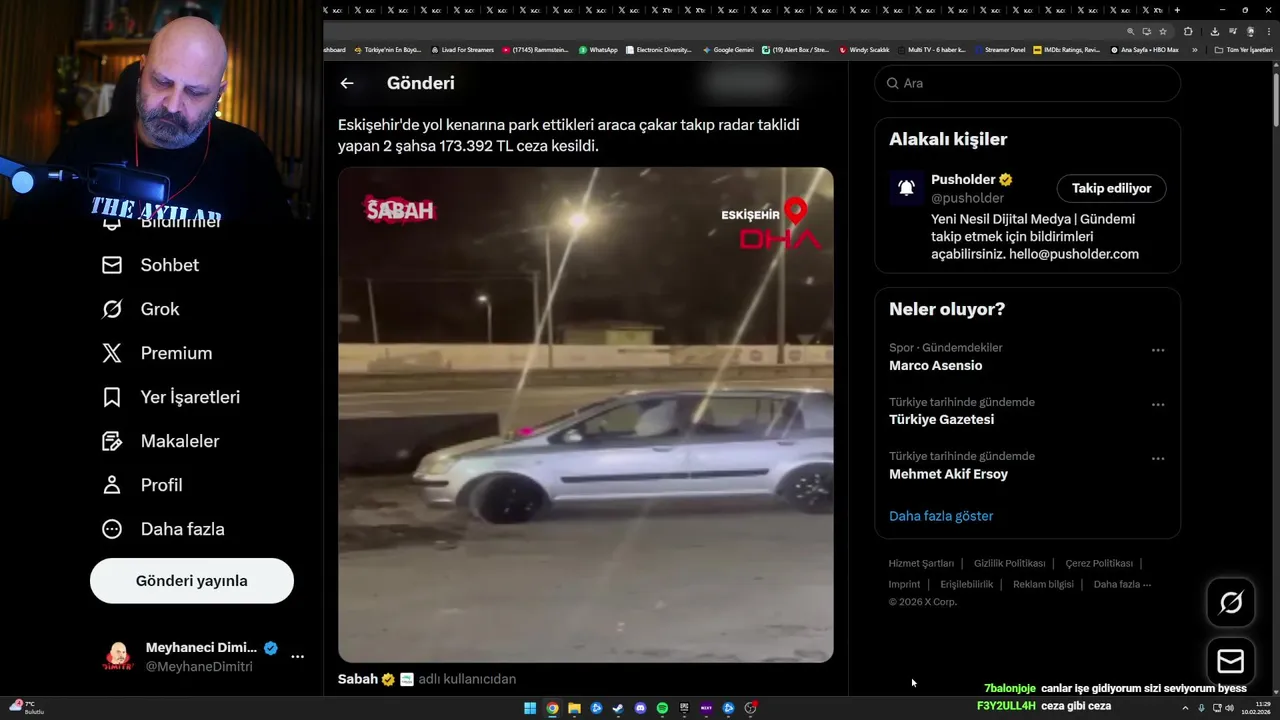Open the Grok icon in the sidebar
This screenshot has height=720, width=1280.
coord(112,309)
